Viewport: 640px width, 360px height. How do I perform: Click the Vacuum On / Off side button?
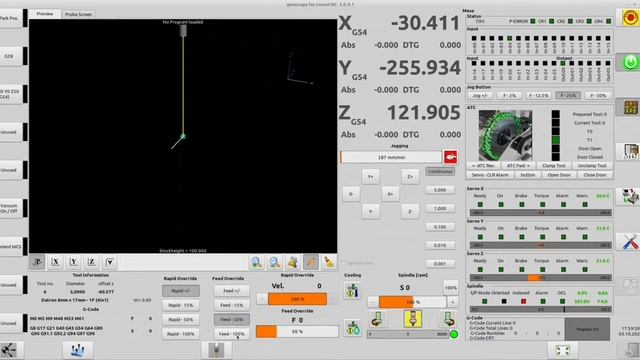[x=11, y=208]
